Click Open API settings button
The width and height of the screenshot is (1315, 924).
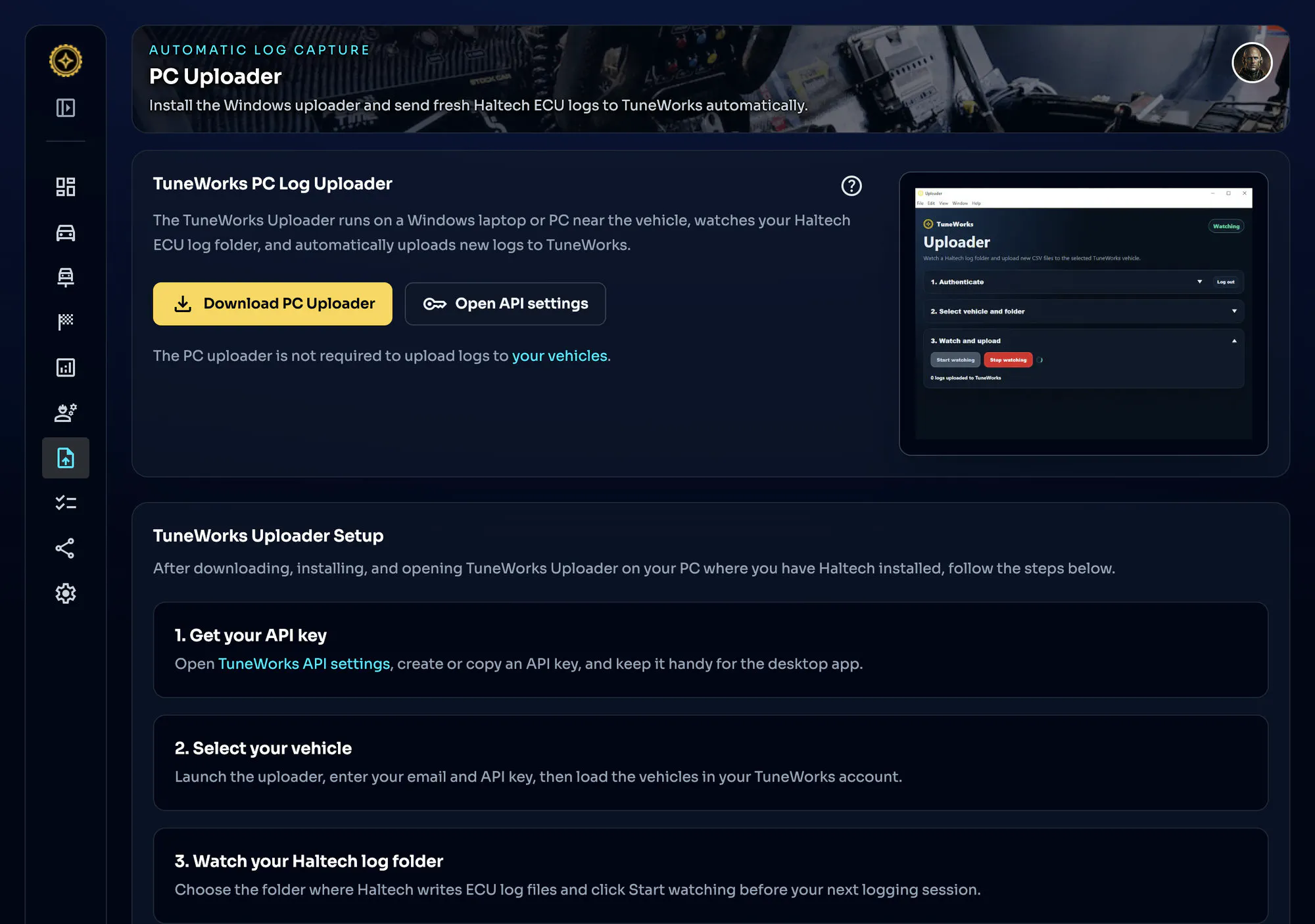(505, 304)
